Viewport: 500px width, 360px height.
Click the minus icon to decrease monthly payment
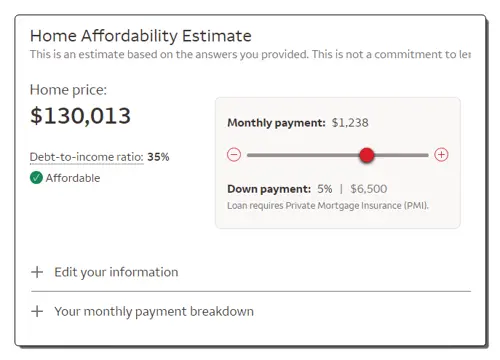pos(234,155)
